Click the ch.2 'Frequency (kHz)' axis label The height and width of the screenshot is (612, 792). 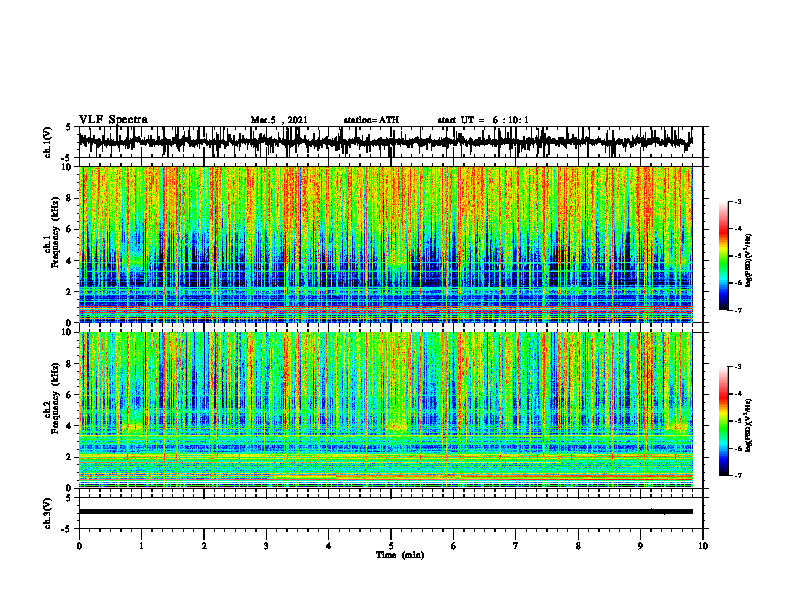tap(55, 398)
